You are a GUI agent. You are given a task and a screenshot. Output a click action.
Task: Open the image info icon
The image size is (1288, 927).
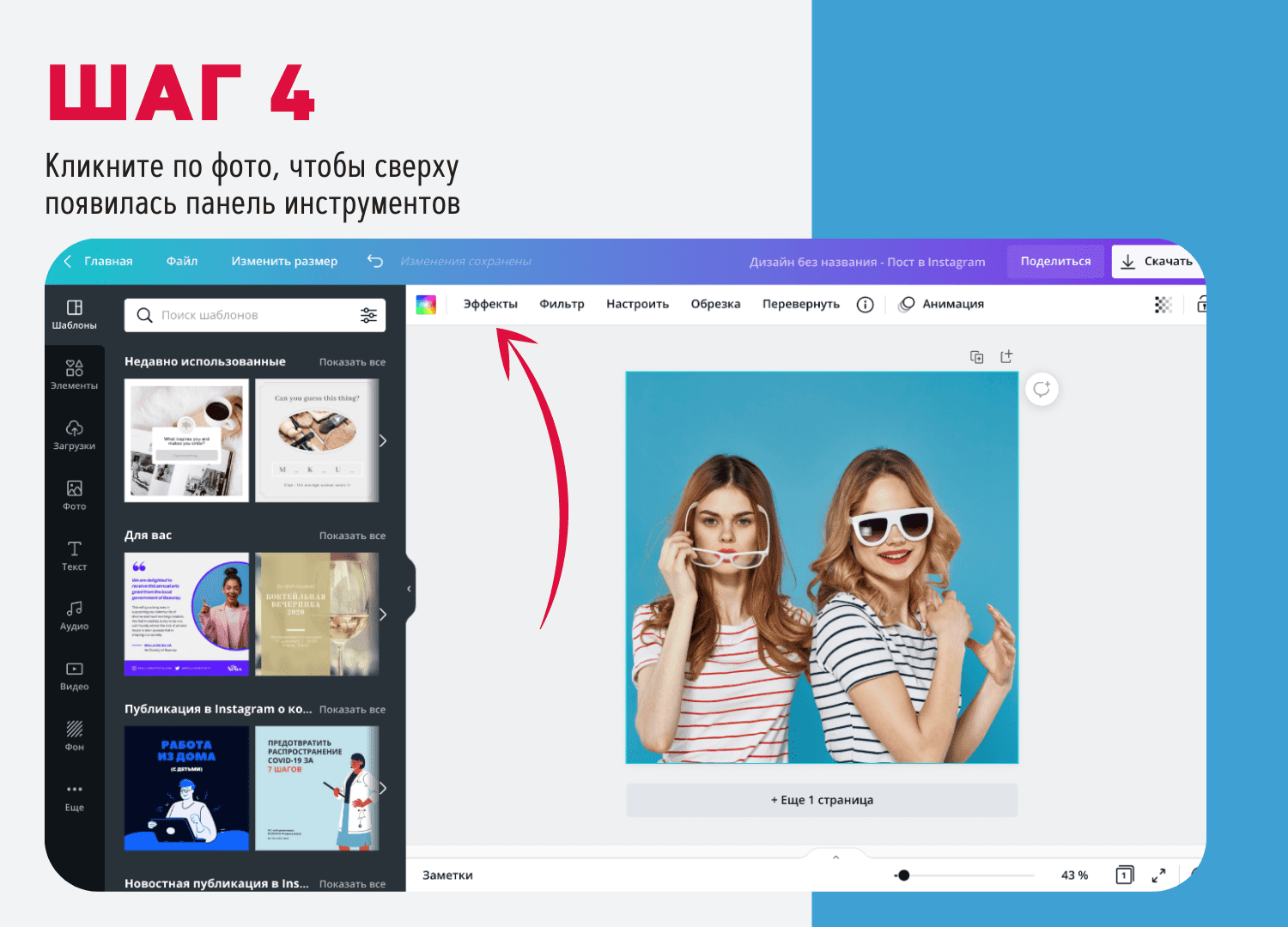866,304
